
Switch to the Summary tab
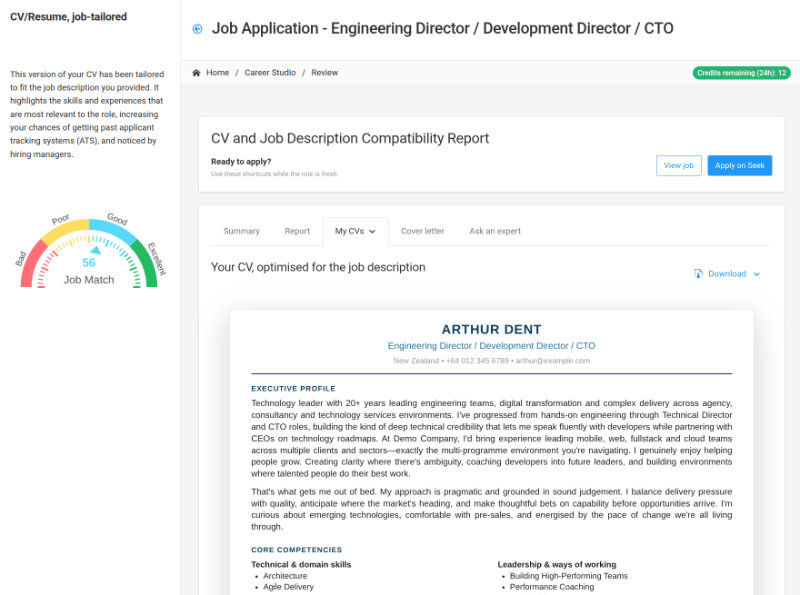pyautogui.click(x=241, y=231)
